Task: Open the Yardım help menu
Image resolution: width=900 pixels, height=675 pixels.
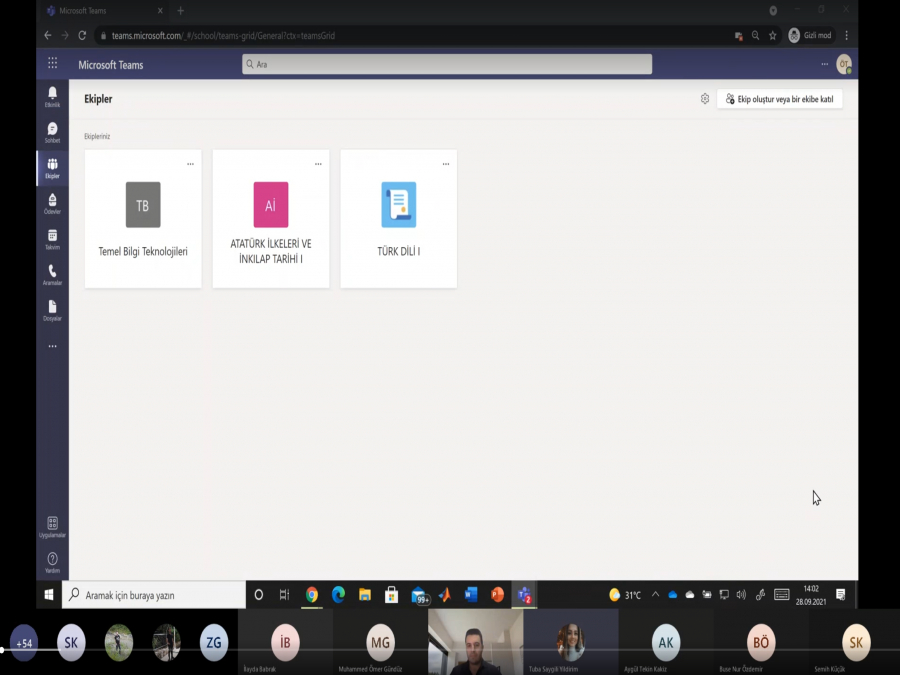Action: 52,562
